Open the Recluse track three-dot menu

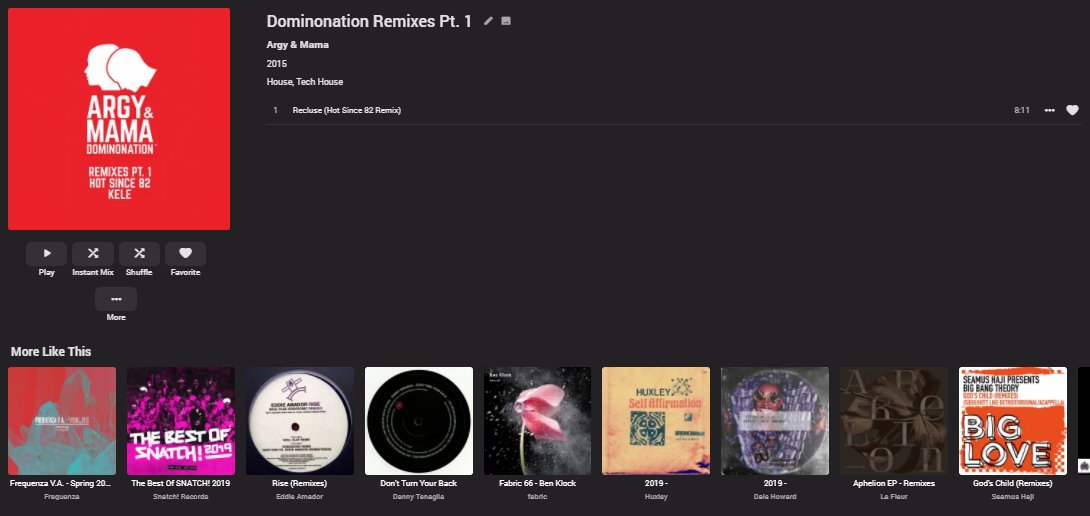click(x=1050, y=110)
